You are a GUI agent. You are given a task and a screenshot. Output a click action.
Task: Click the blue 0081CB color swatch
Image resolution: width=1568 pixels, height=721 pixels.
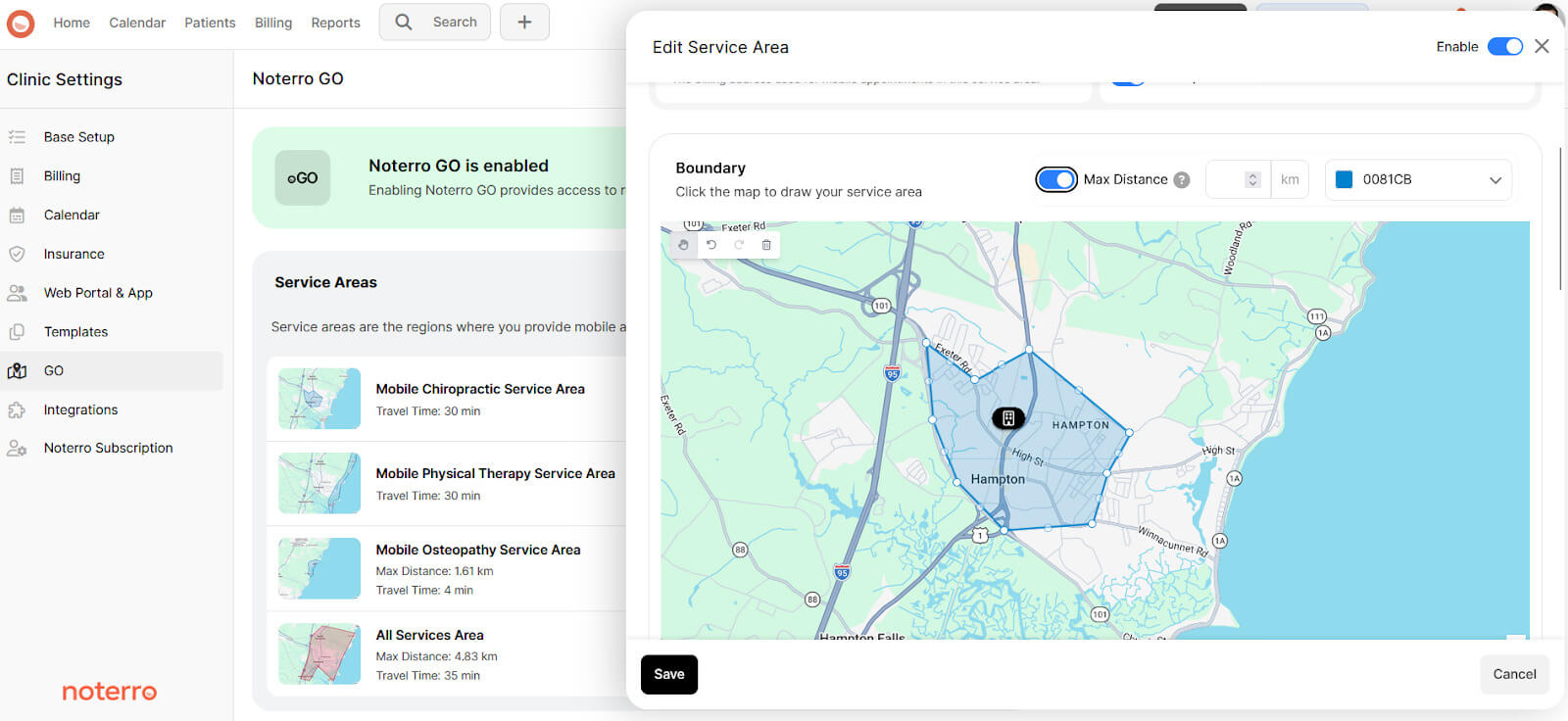pos(1345,179)
